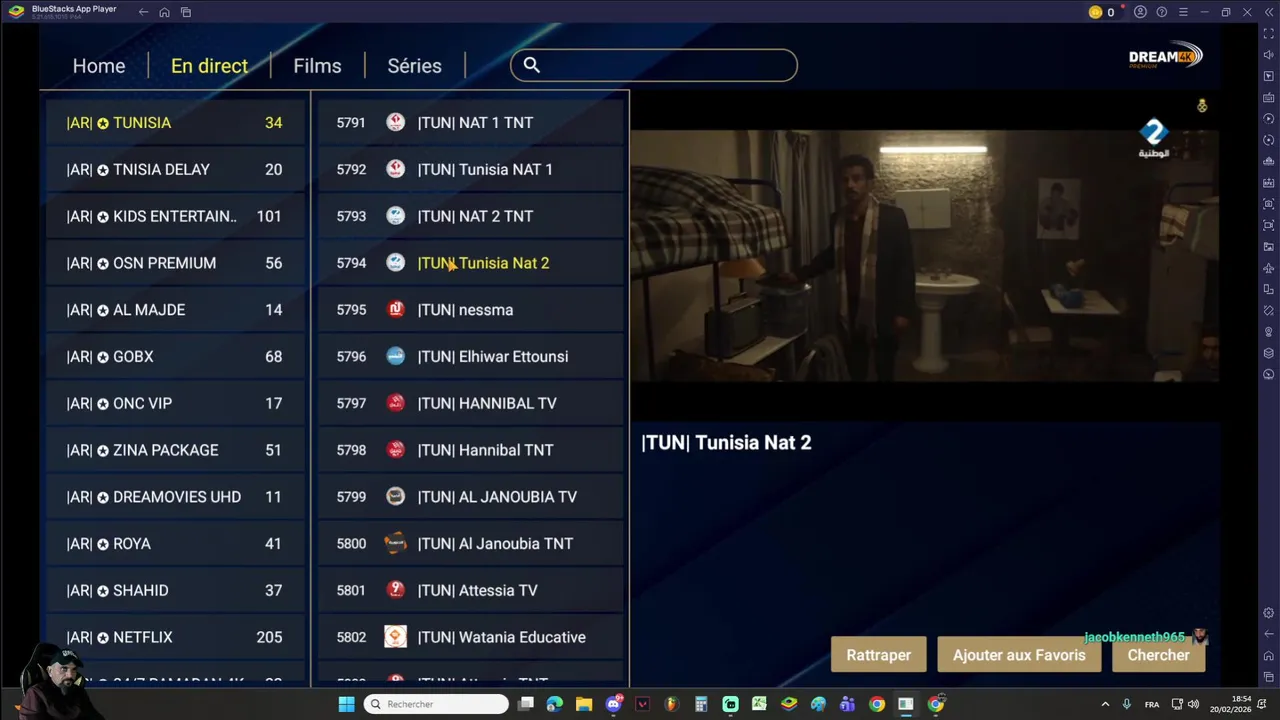The width and height of the screenshot is (1280, 720).
Task: Click the Chercher button
Action: click(x=1158, y=655)
